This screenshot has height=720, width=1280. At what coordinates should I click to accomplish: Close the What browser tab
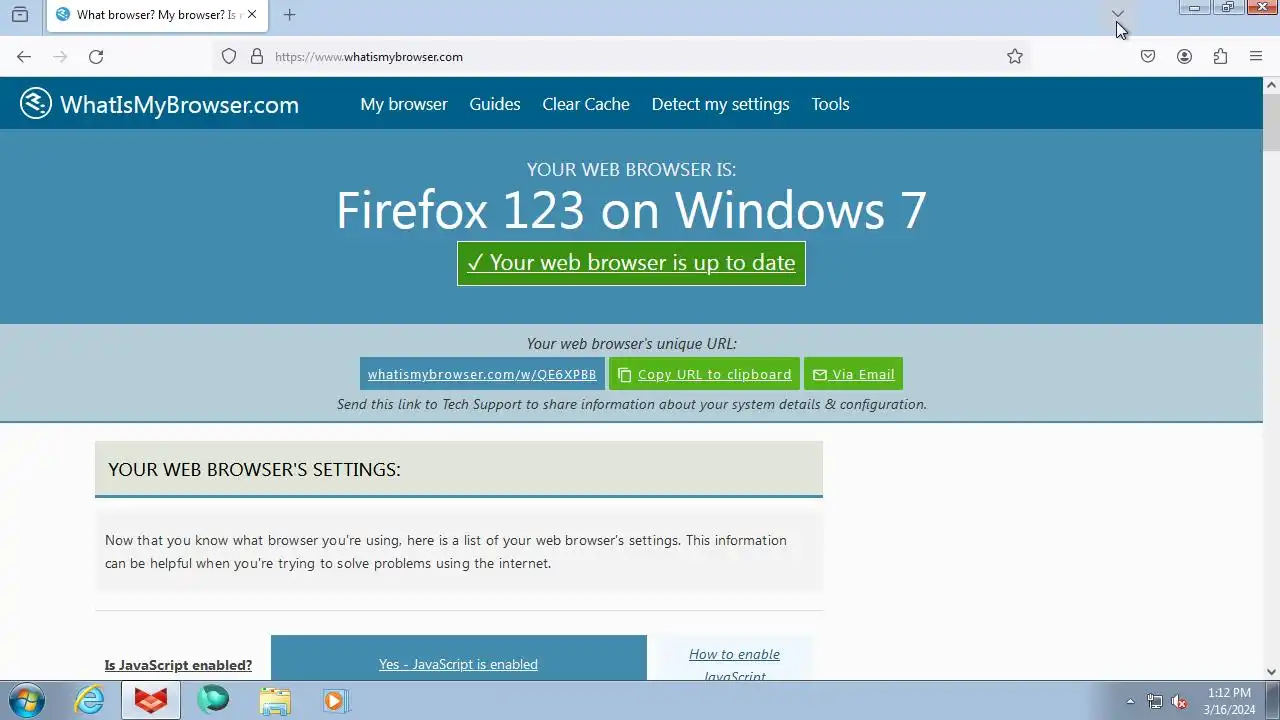click(252, 15)
